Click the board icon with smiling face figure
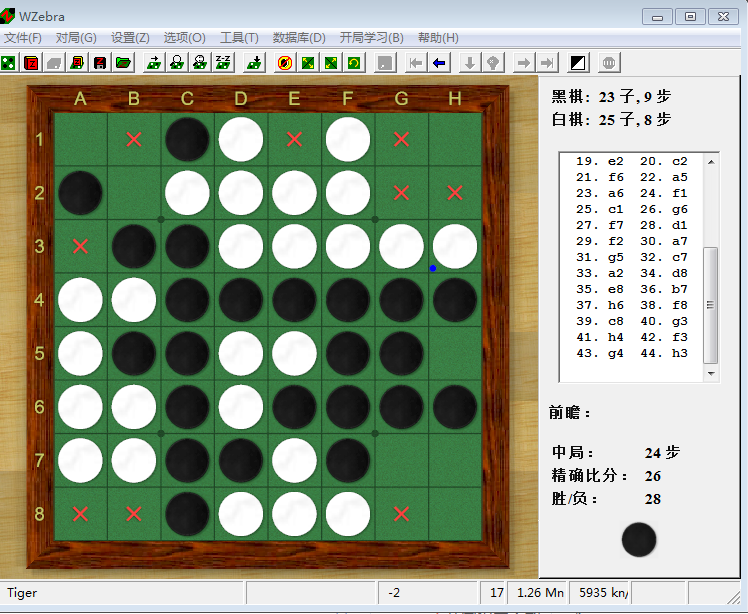The image size is (748, 614). (x=200, y=62)
